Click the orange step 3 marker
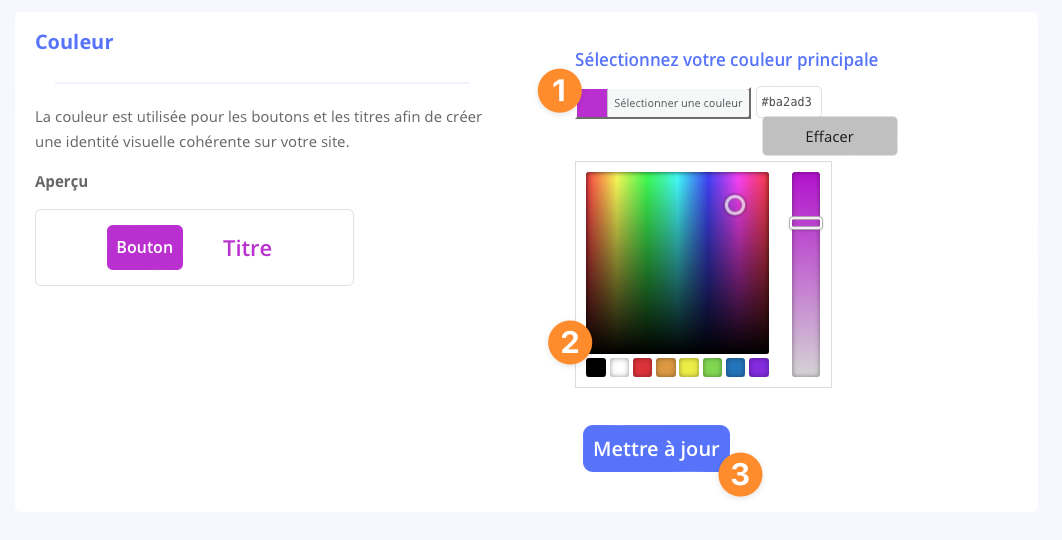This screenshot has height=540, width=1062. (x=740, y=474)
